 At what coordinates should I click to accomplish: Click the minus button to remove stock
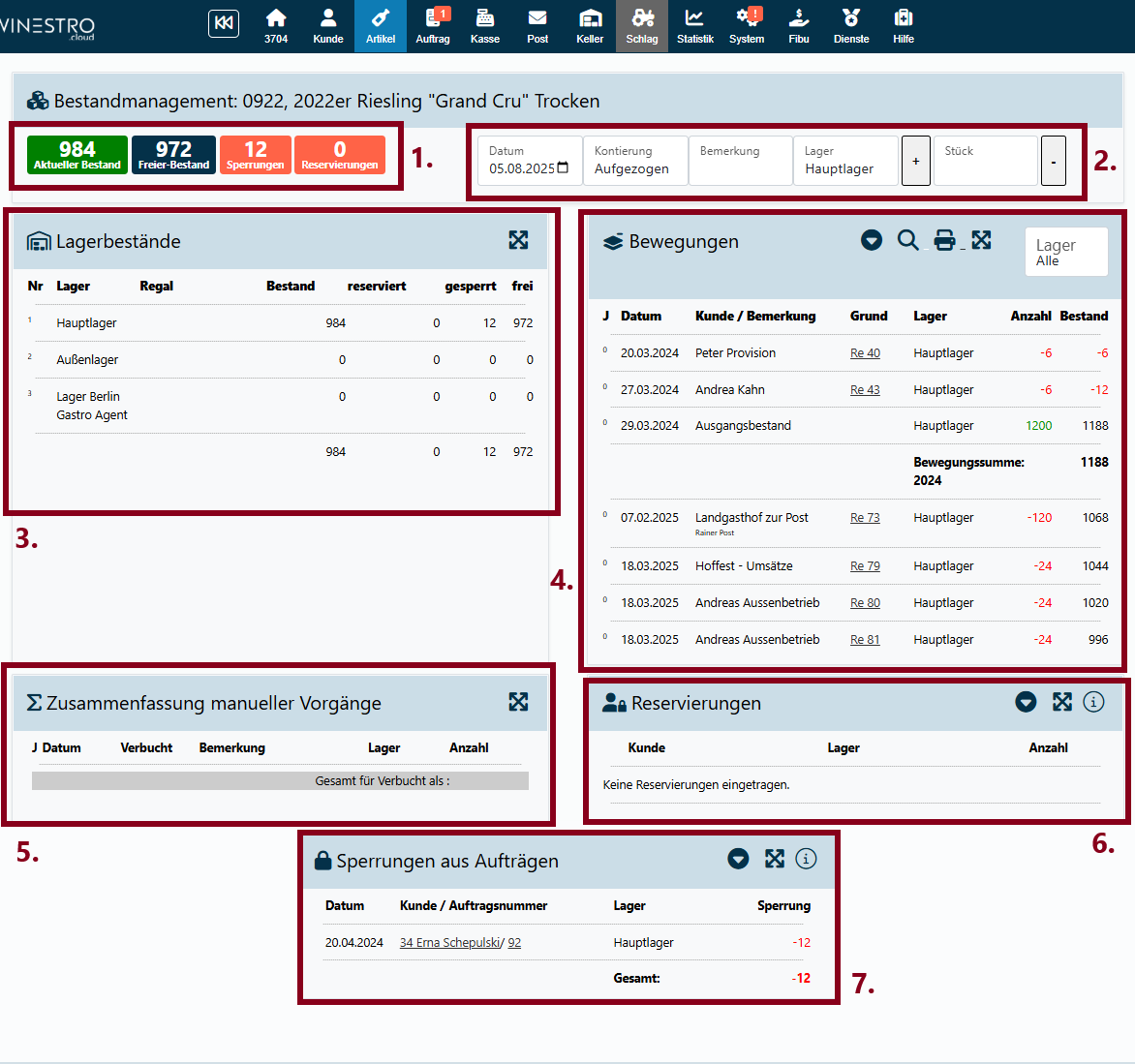click(1054, 161)
